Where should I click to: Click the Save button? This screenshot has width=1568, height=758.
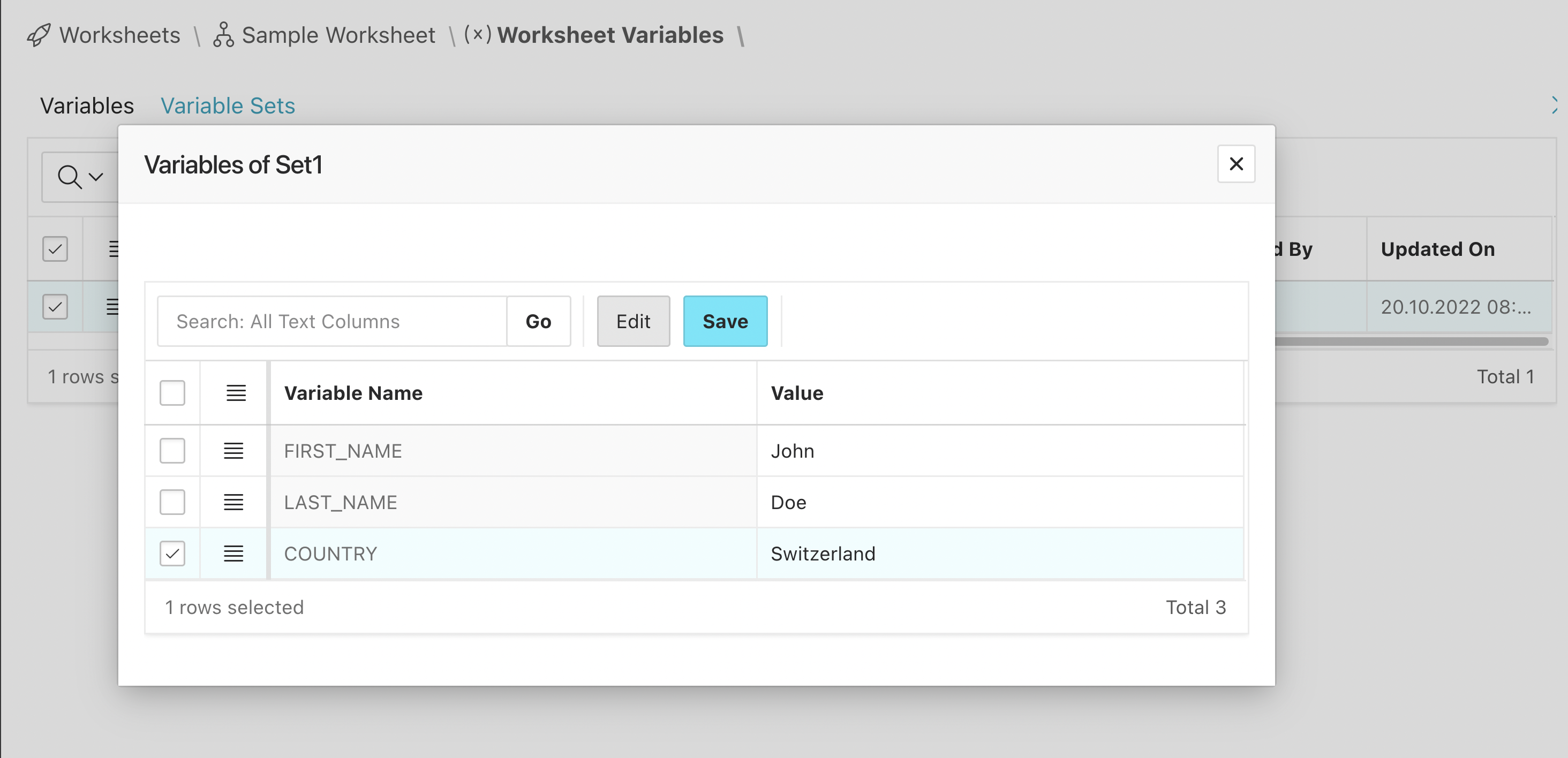(725, 321)
